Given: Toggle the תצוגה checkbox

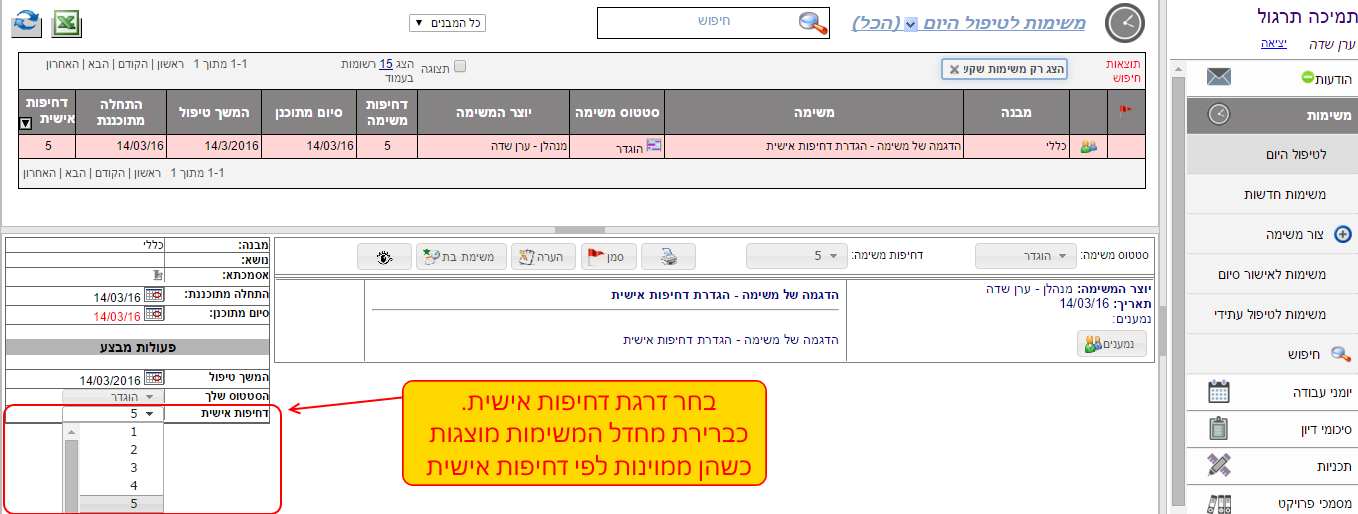Looking at the screenshot, I should (x=460, y=67).
